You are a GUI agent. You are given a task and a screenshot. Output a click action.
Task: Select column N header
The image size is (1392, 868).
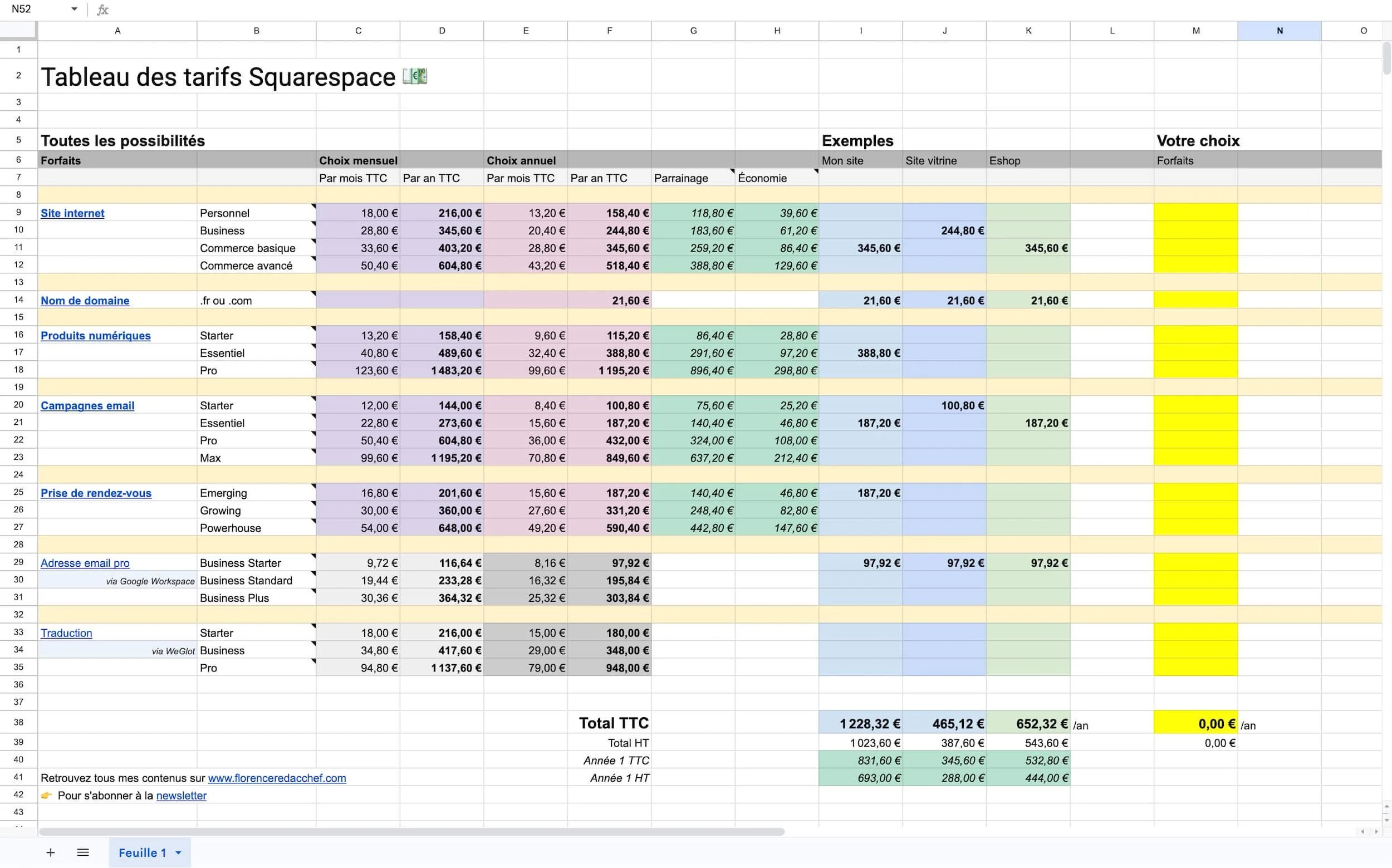pos(1279,31)
